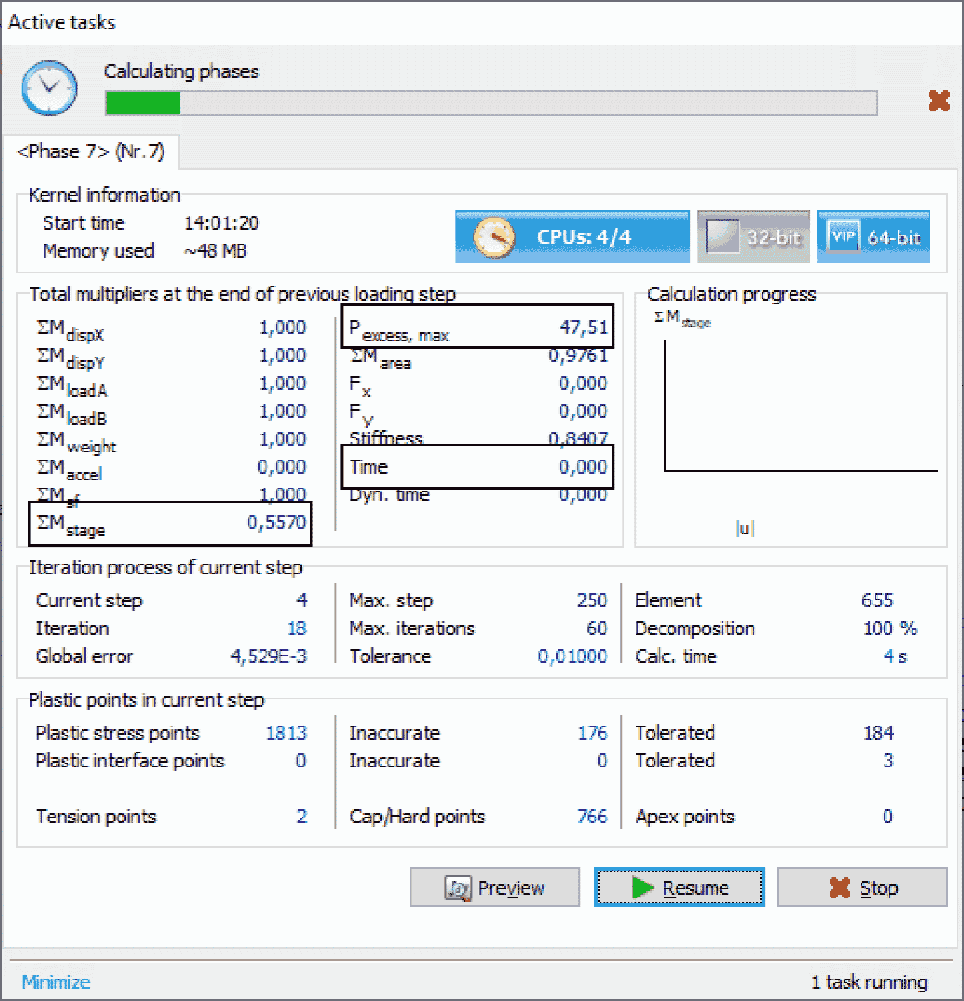Click the ΣMarea value 0,9761
This screenshot has height=1001, width=964.
pos(578,356)
